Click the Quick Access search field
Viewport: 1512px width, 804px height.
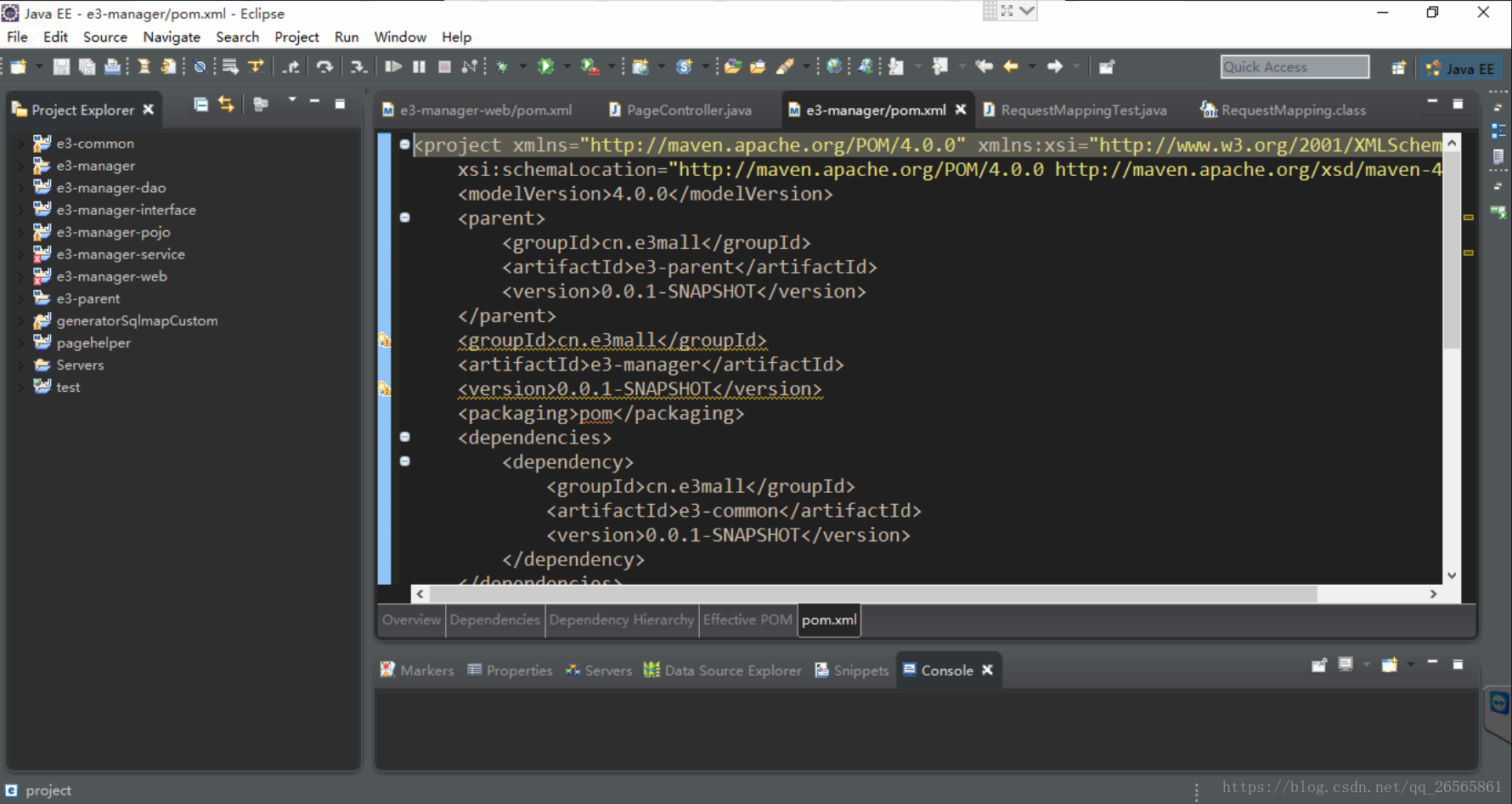click(x=1295, y=67)
